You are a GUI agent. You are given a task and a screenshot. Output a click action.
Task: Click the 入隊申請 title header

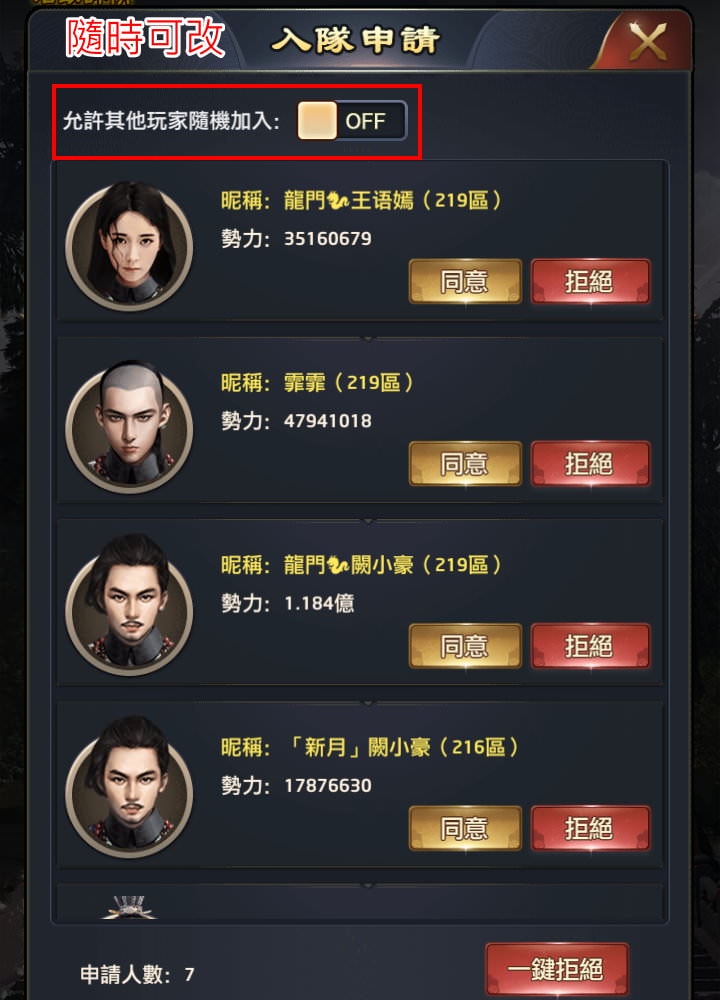pyautogui.click(x=356, y=40)
